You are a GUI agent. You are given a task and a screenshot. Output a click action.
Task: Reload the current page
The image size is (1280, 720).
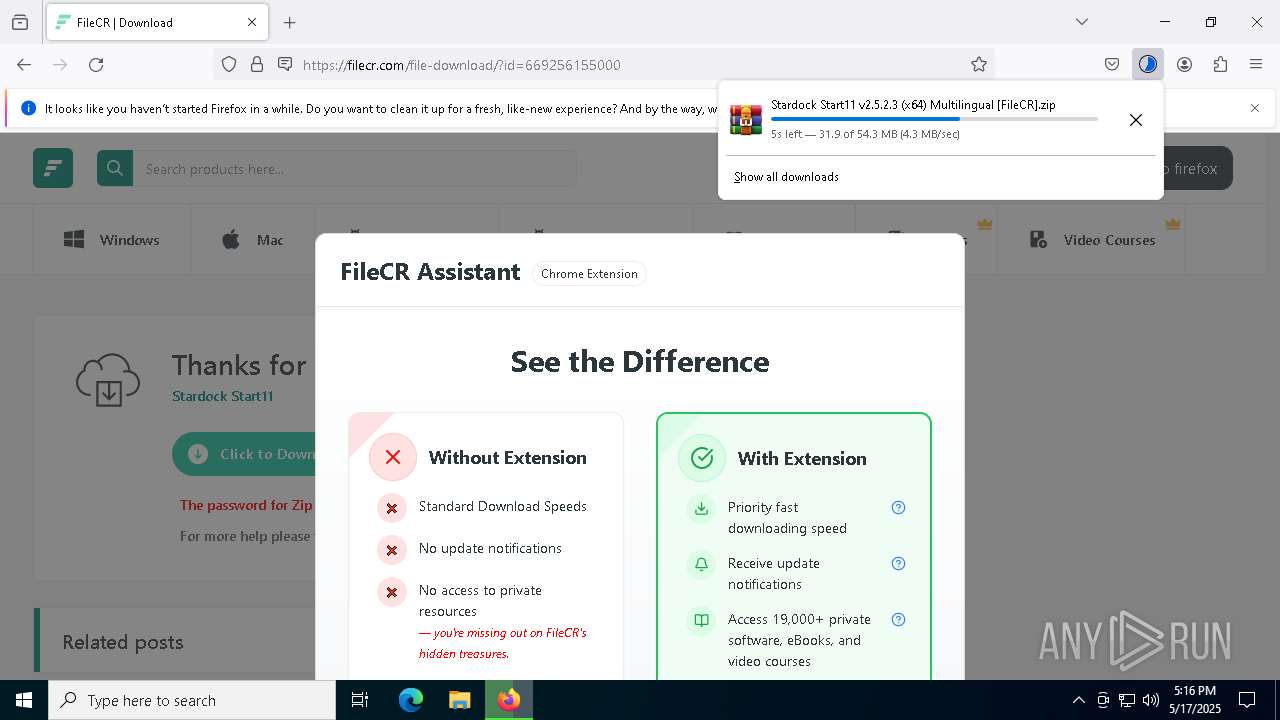96,65
